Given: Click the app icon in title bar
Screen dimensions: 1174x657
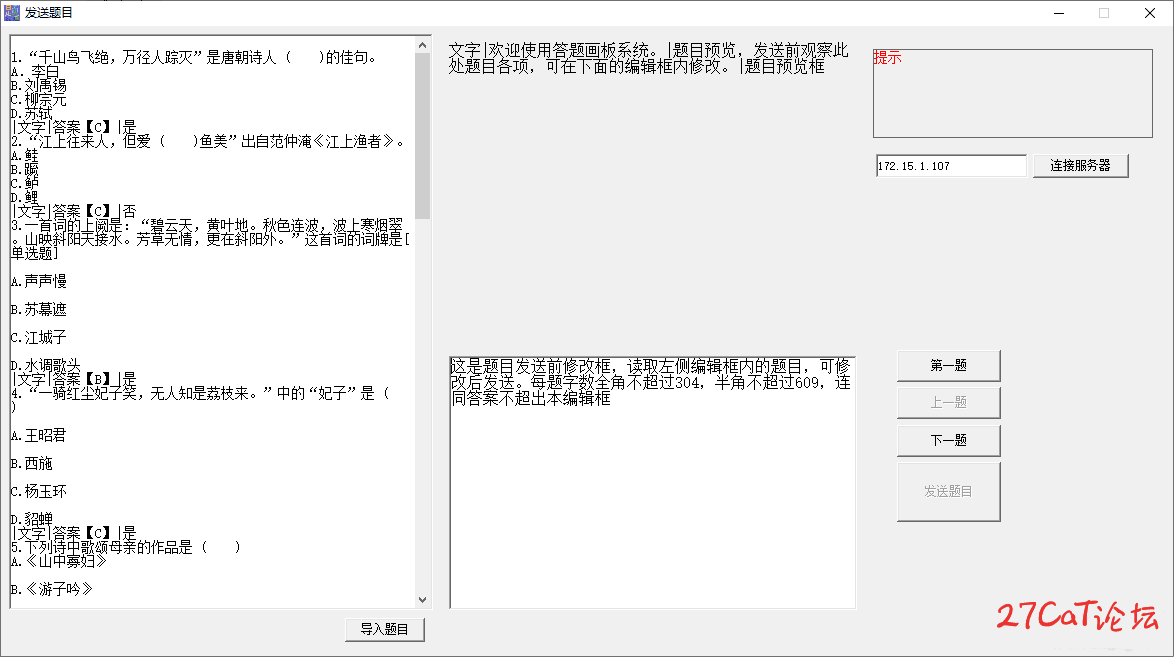Looking at the screenshot, I should tap(12, 13).
